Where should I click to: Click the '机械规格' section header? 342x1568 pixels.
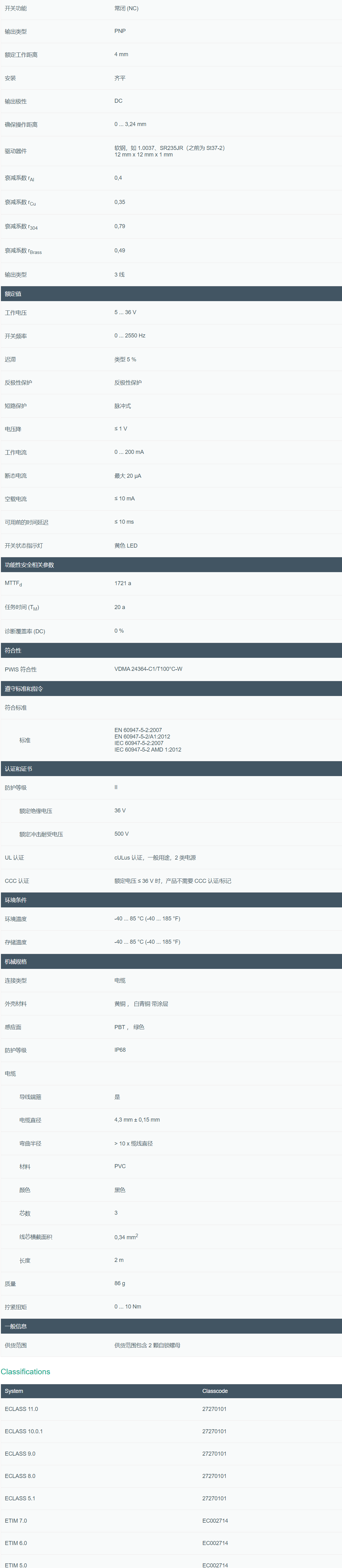[x=171, y=961]
